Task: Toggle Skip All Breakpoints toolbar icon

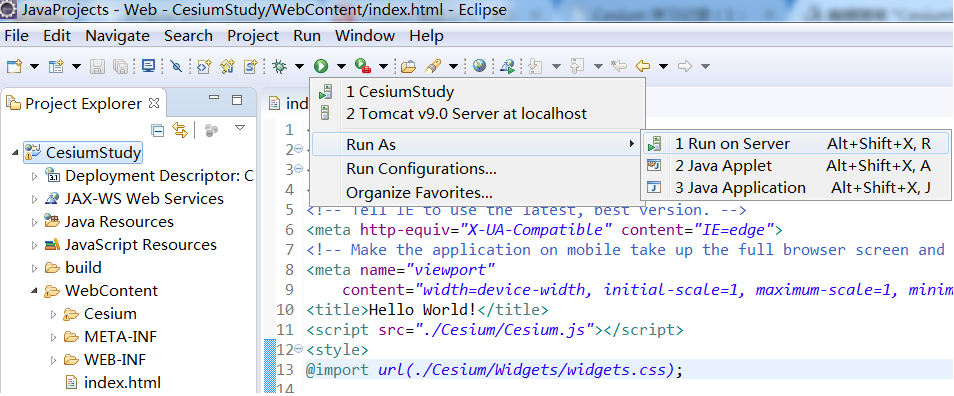Action: click(x=176, y=66)
